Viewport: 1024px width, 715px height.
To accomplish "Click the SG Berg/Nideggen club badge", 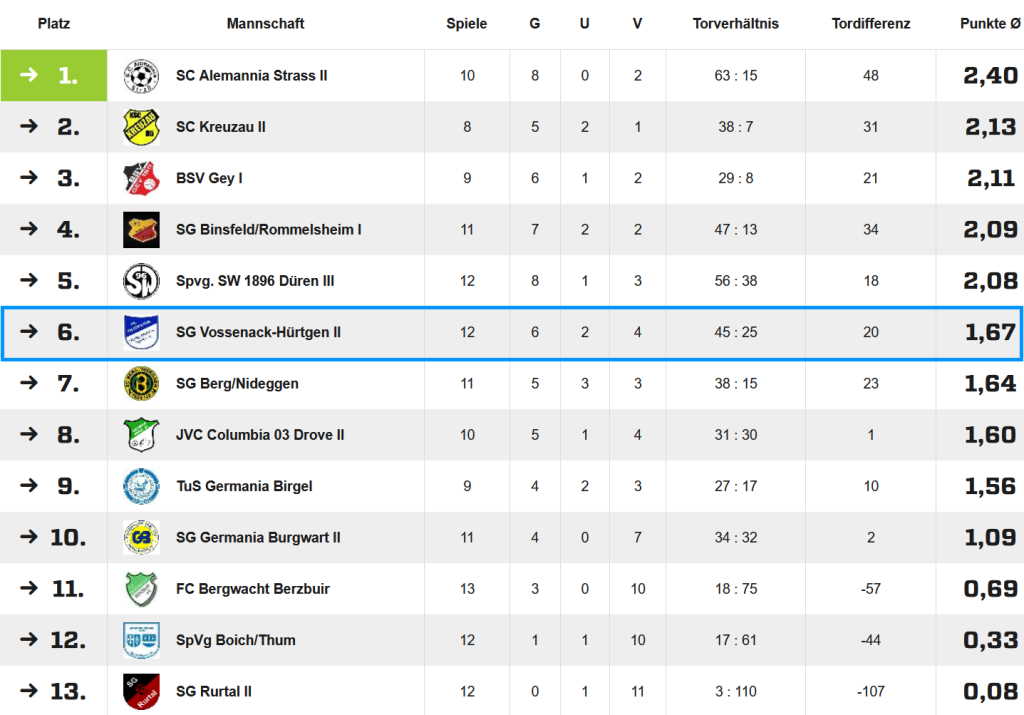I will point(141,383).
